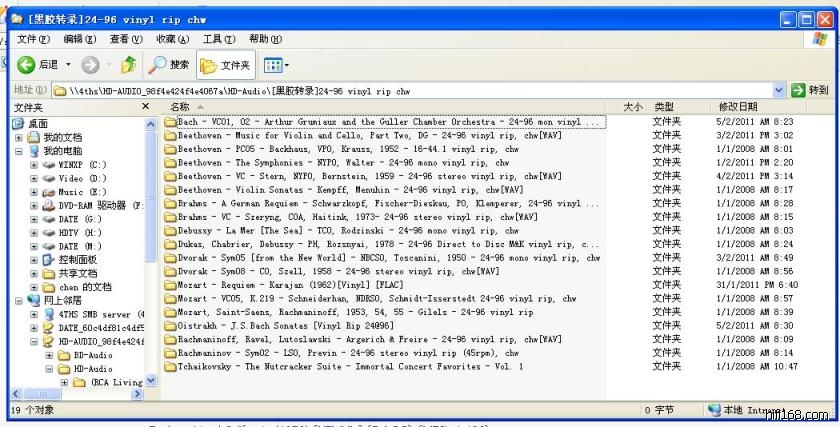Close the Folders side pane with X
The height and width of the screenshot is (427, 840).
pyautogui.click(x=147, y=107)
